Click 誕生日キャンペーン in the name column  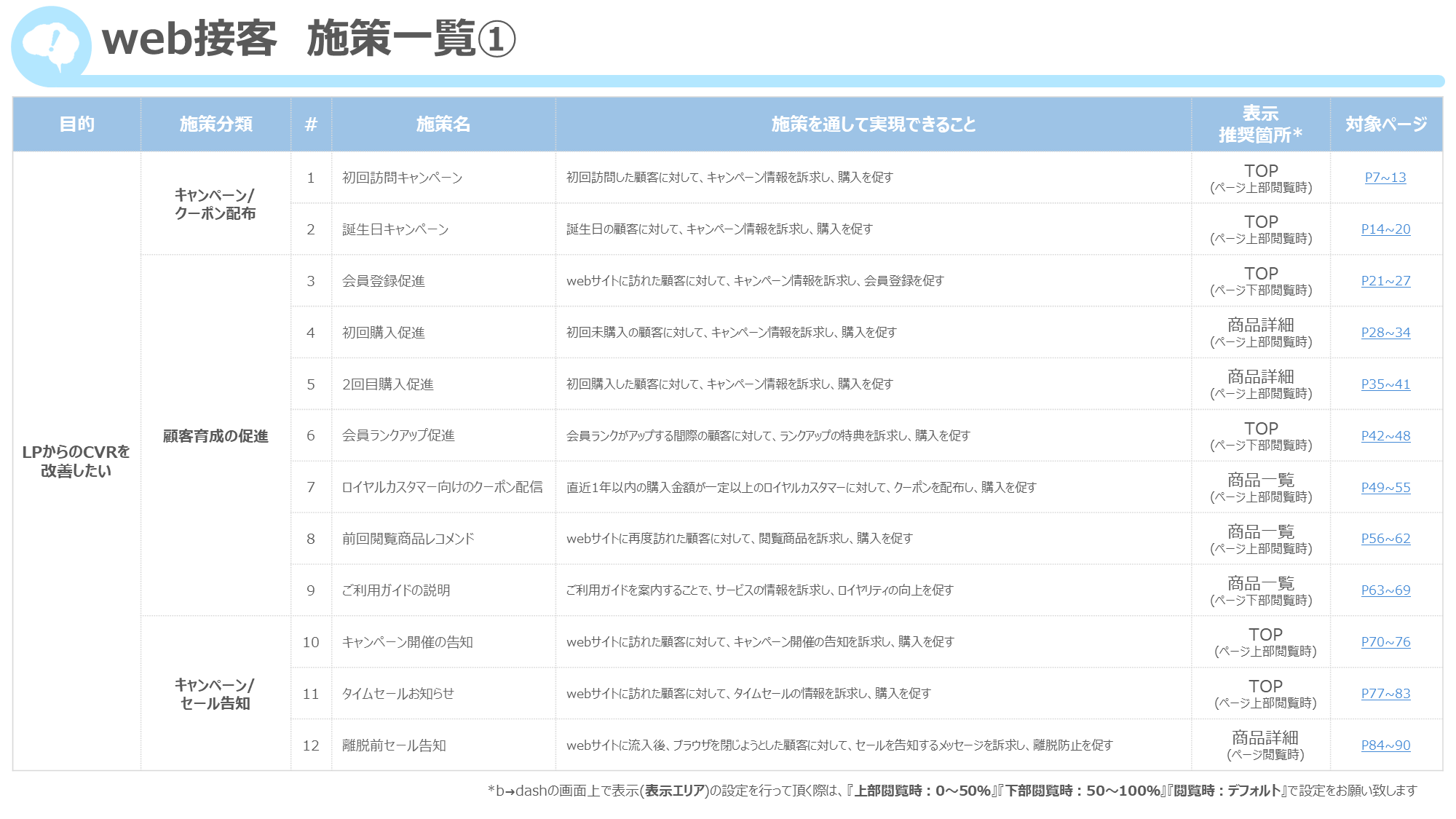(x=395, y=229)
